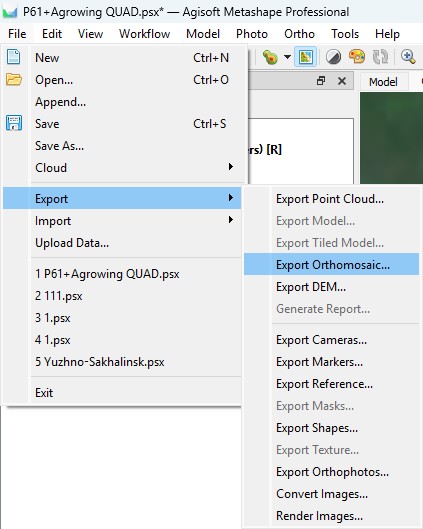Select Export Masks... entry
Viewport: 423px width, 529px height.
pos(332,406)
